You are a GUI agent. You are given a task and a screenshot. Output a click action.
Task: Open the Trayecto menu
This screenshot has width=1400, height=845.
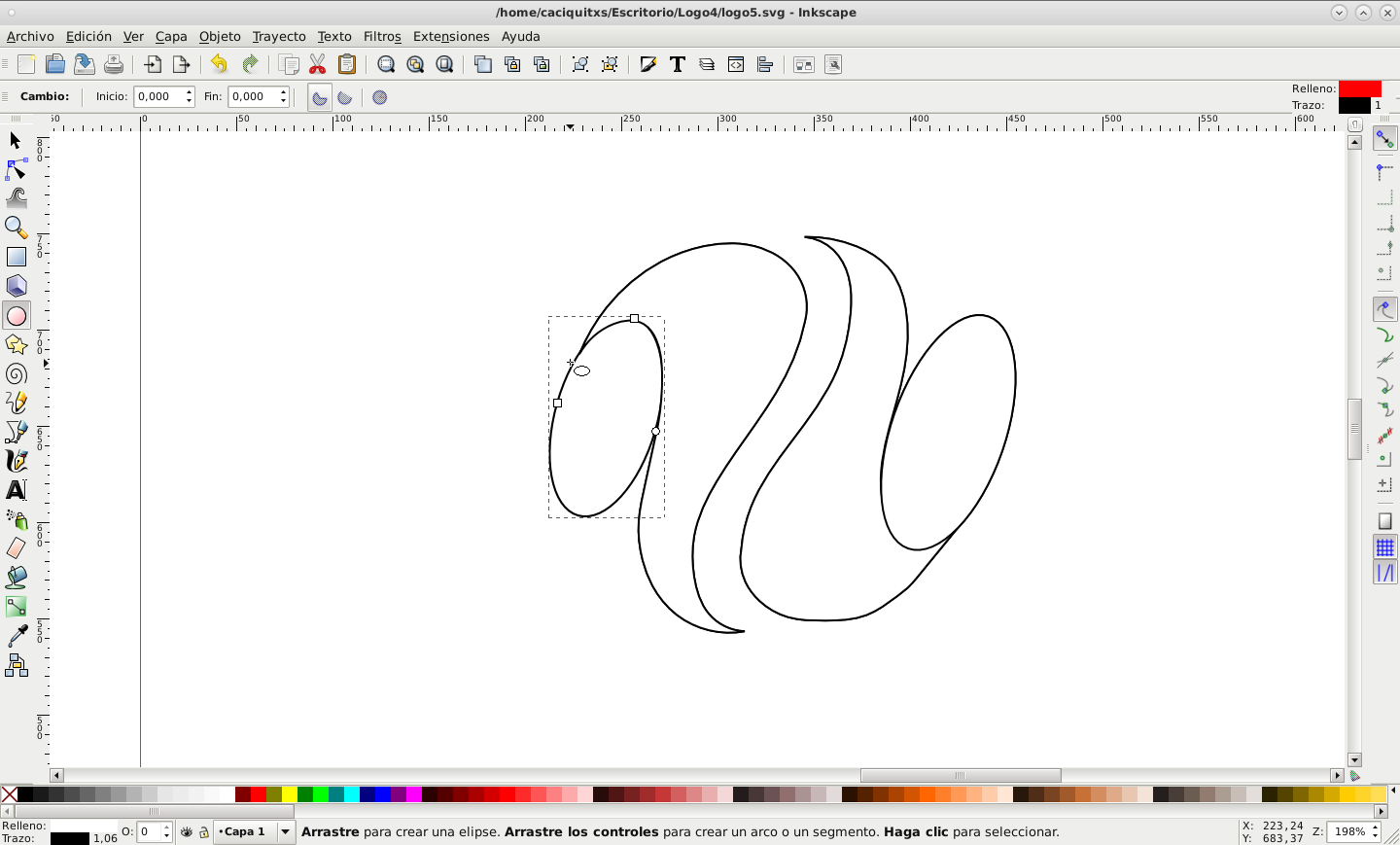[279, 36]
